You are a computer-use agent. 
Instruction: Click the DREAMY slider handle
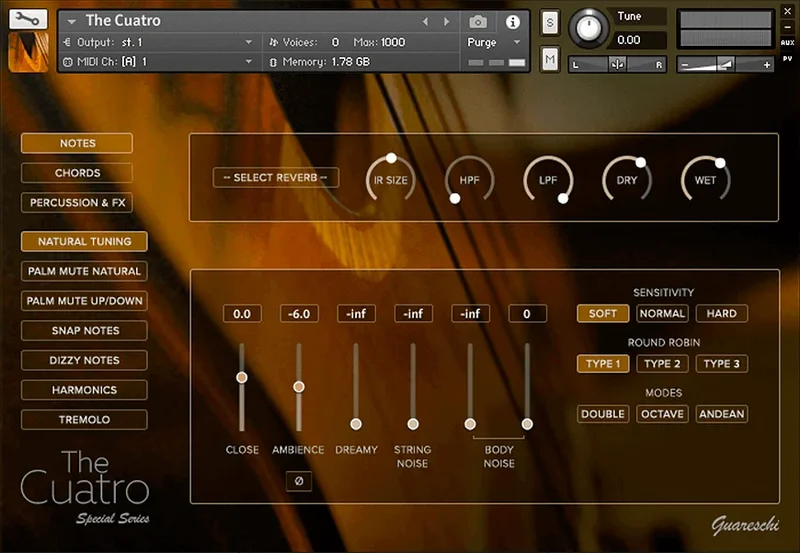coord(356,424)
